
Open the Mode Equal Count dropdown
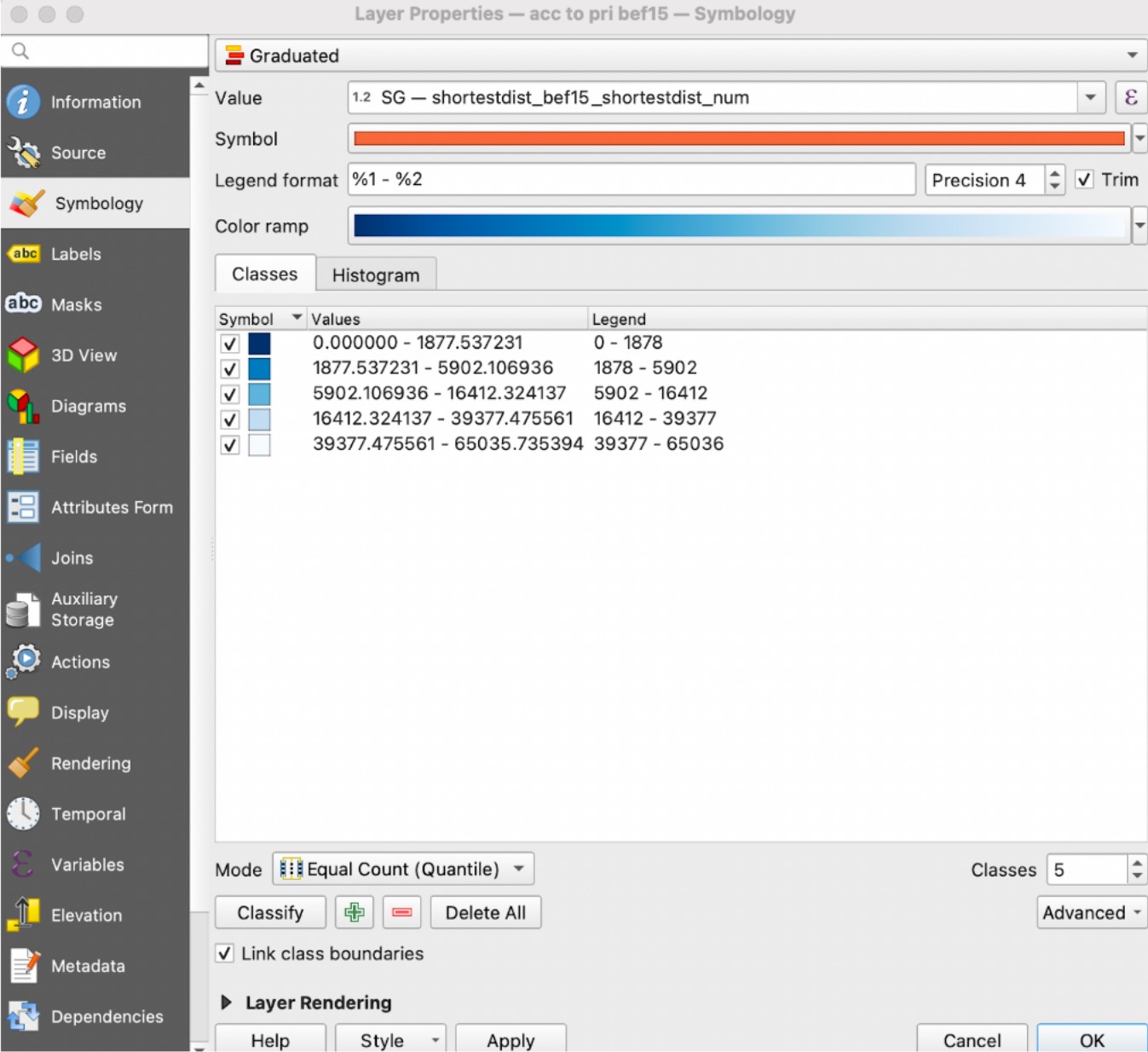pos(403,869)
